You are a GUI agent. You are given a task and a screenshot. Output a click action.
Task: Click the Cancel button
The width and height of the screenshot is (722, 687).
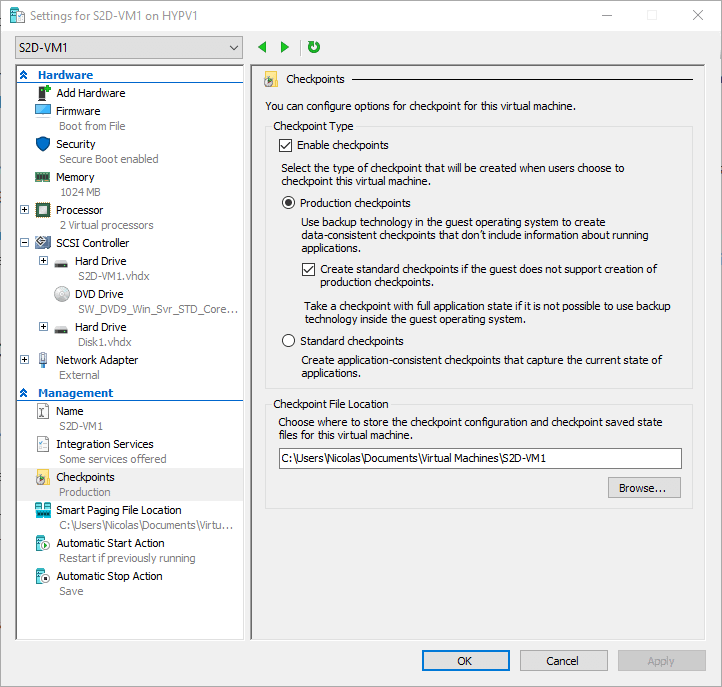point(564,661)
